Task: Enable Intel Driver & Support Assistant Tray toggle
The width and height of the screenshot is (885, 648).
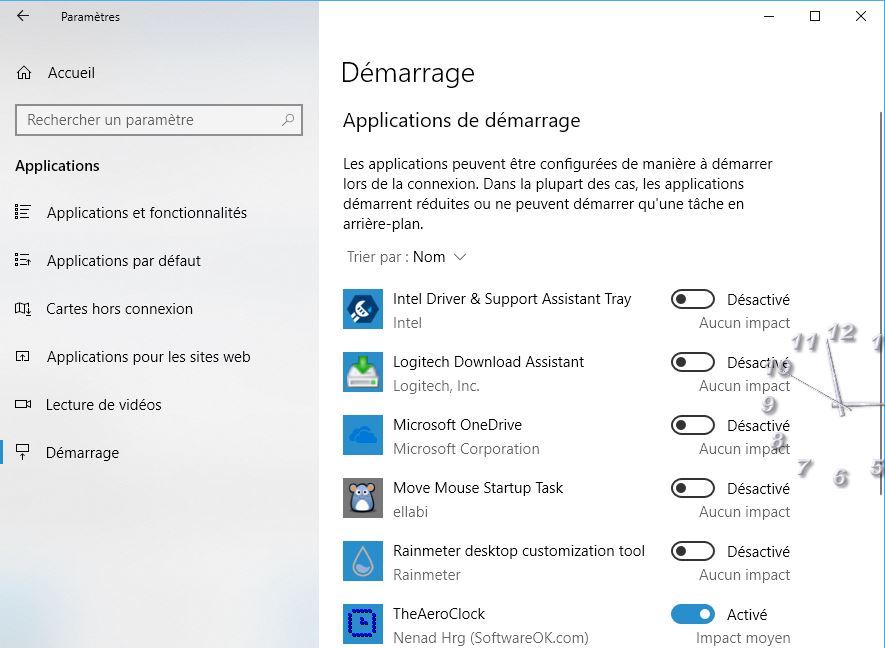Action: [x=693, y=299]
